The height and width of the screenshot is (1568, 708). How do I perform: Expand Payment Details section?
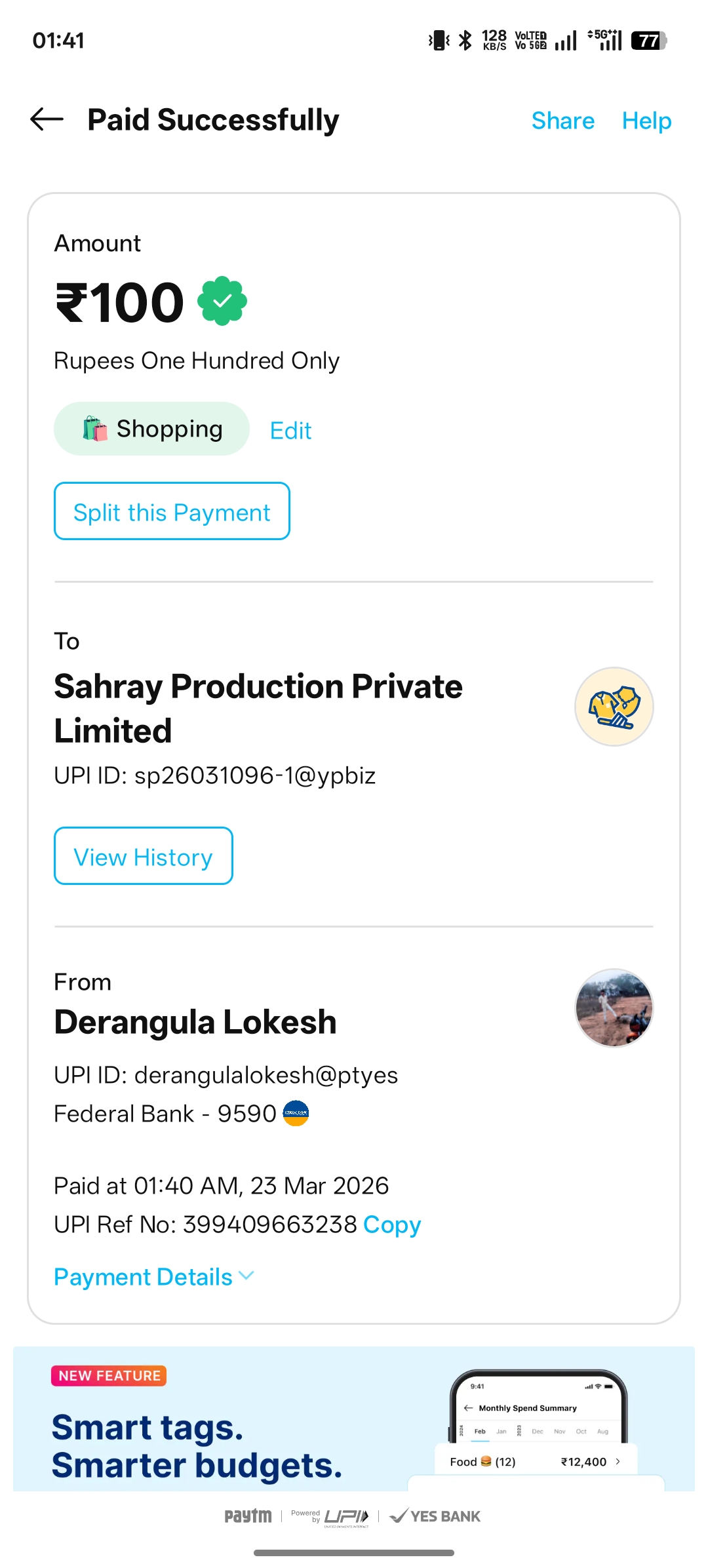pos(143,1277)
